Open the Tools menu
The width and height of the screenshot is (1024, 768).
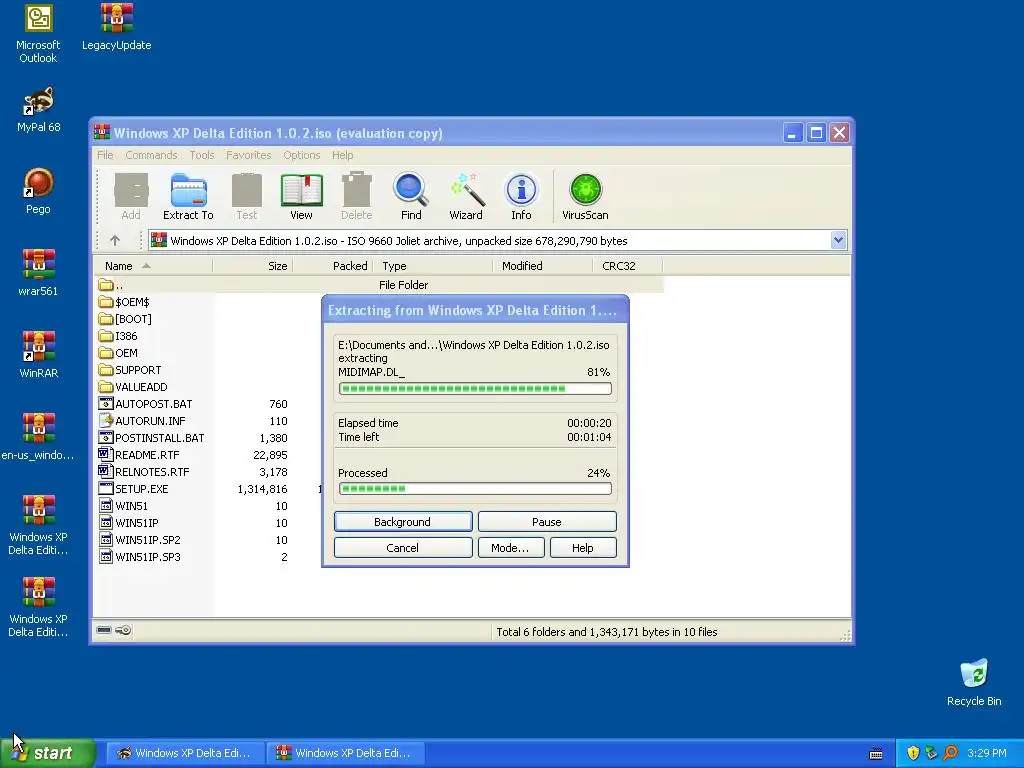tap(202, 155)
